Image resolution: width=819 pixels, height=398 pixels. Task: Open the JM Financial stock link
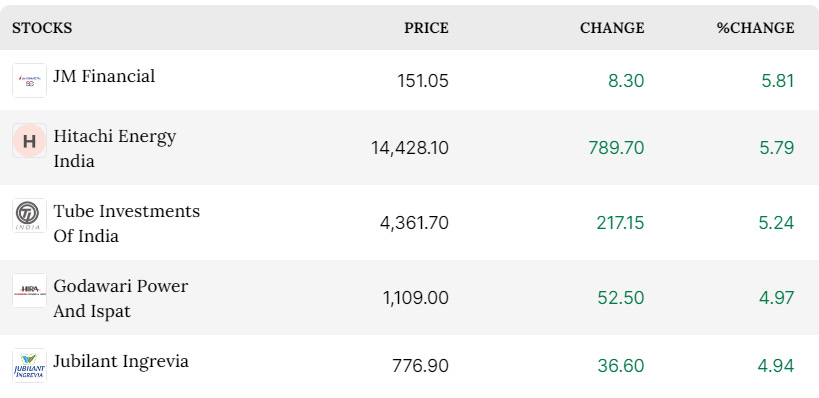(x=104, y=76)
